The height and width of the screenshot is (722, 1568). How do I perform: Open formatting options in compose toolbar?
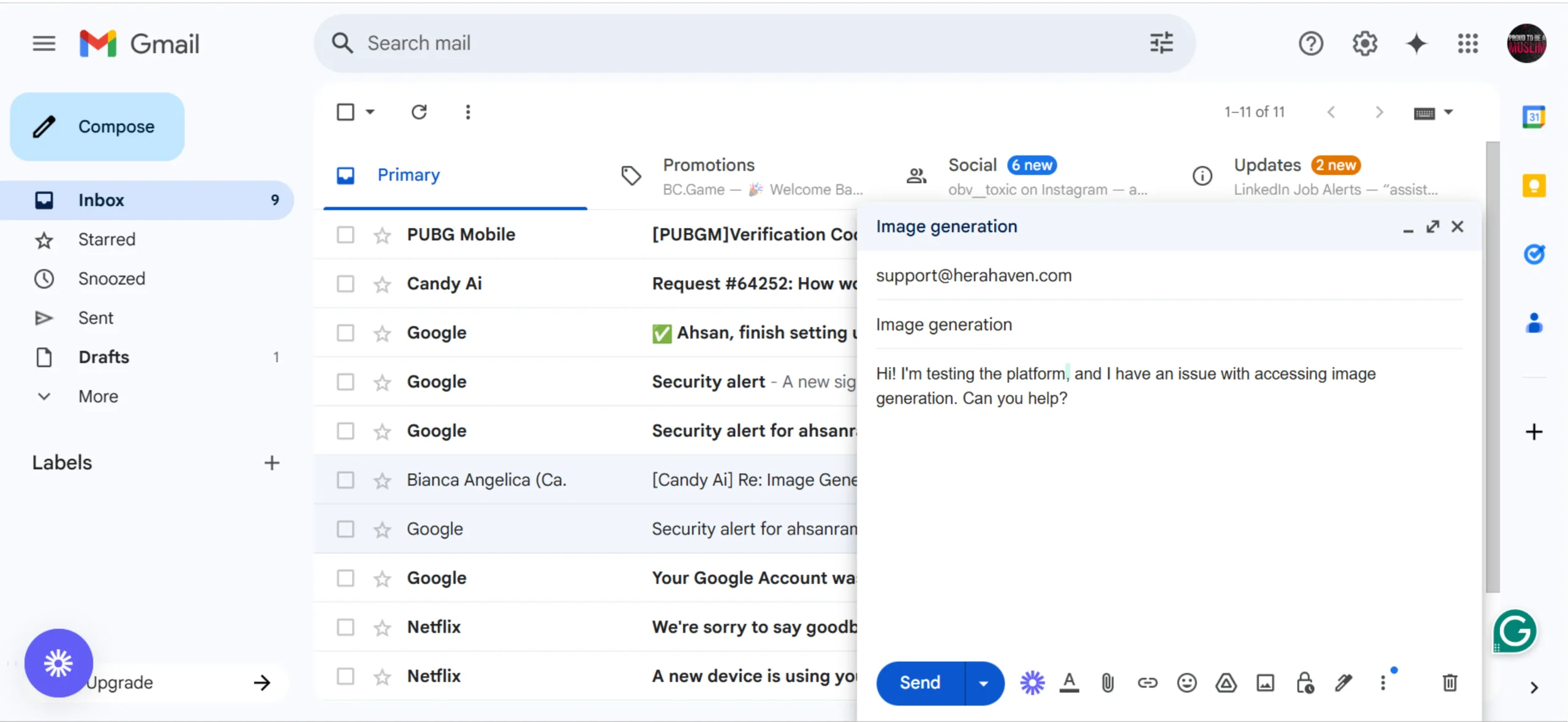click(1069, 683)
